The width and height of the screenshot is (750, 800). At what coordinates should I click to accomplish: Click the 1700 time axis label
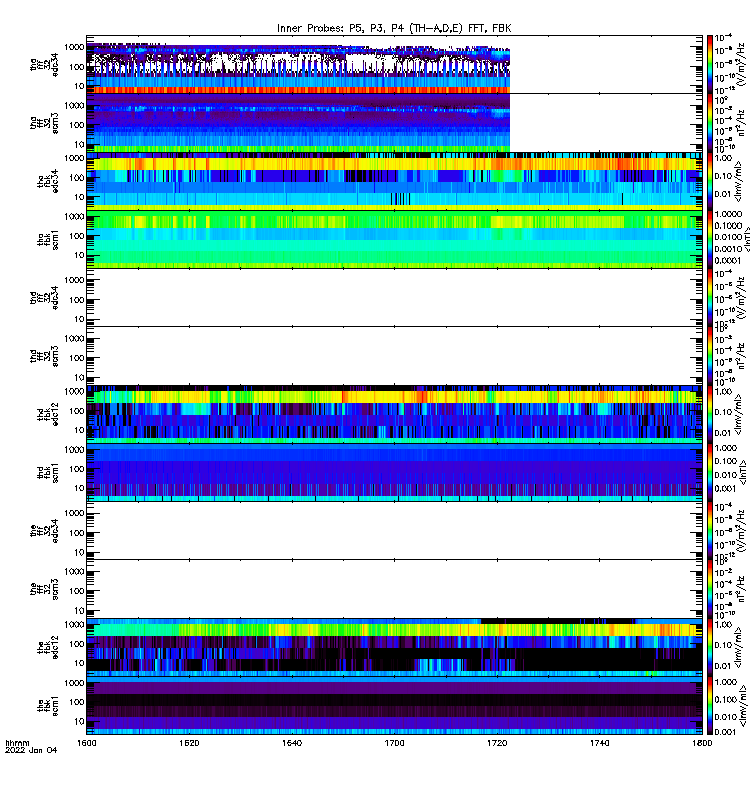coord(394,743)
